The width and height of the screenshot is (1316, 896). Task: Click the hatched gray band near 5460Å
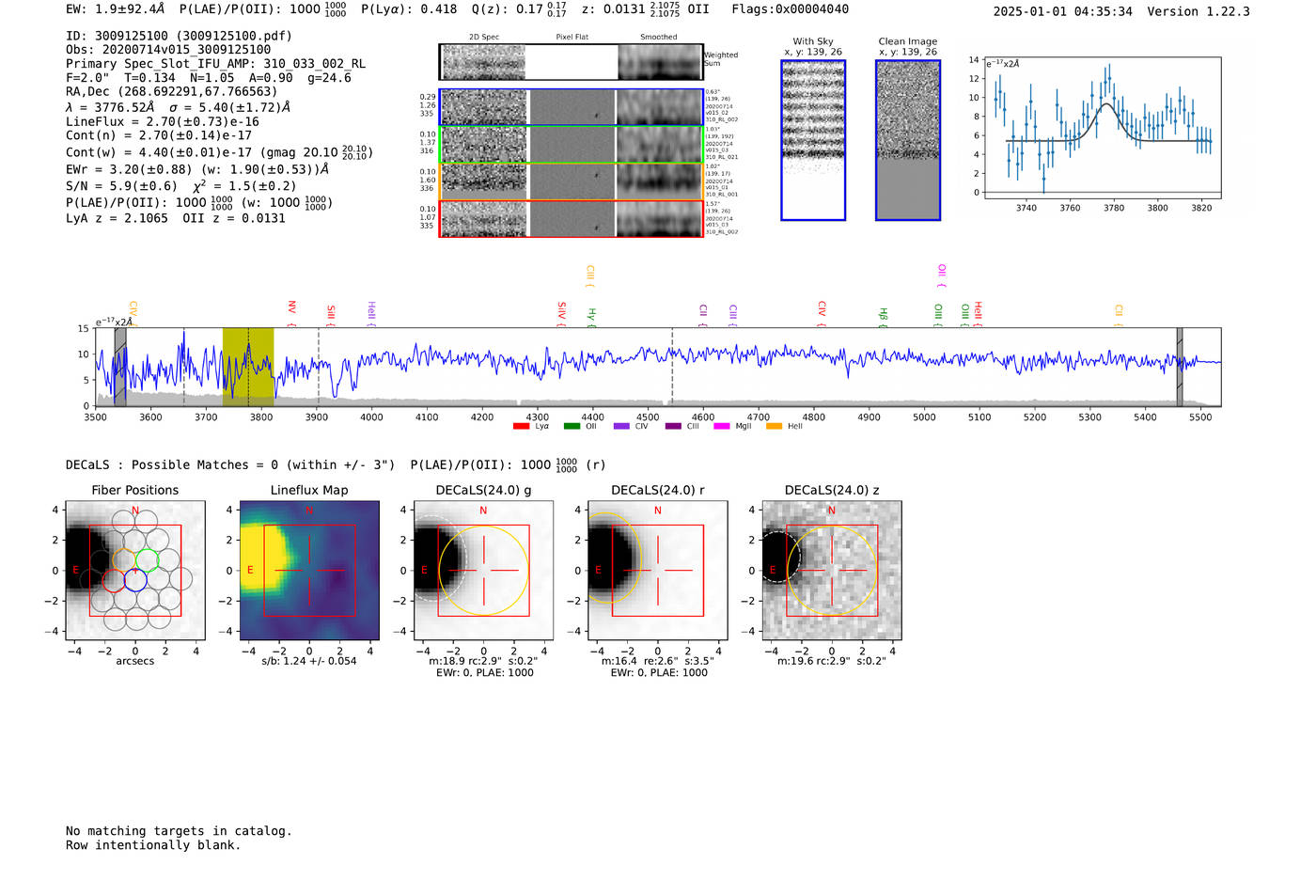pyautogui.click(x=1180, y=367)
